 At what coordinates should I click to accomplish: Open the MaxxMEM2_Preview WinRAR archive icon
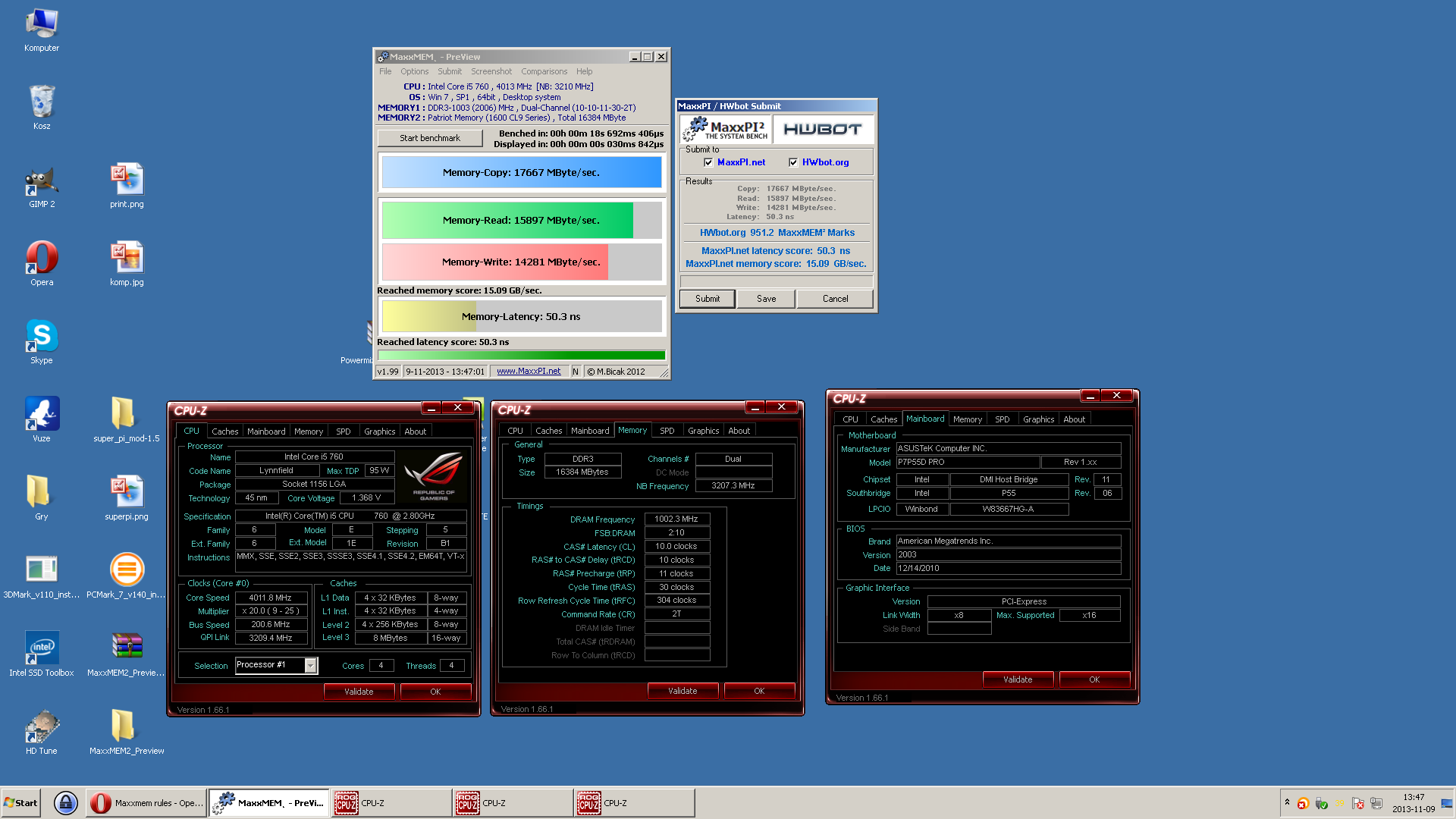click(x=127, y=654)
